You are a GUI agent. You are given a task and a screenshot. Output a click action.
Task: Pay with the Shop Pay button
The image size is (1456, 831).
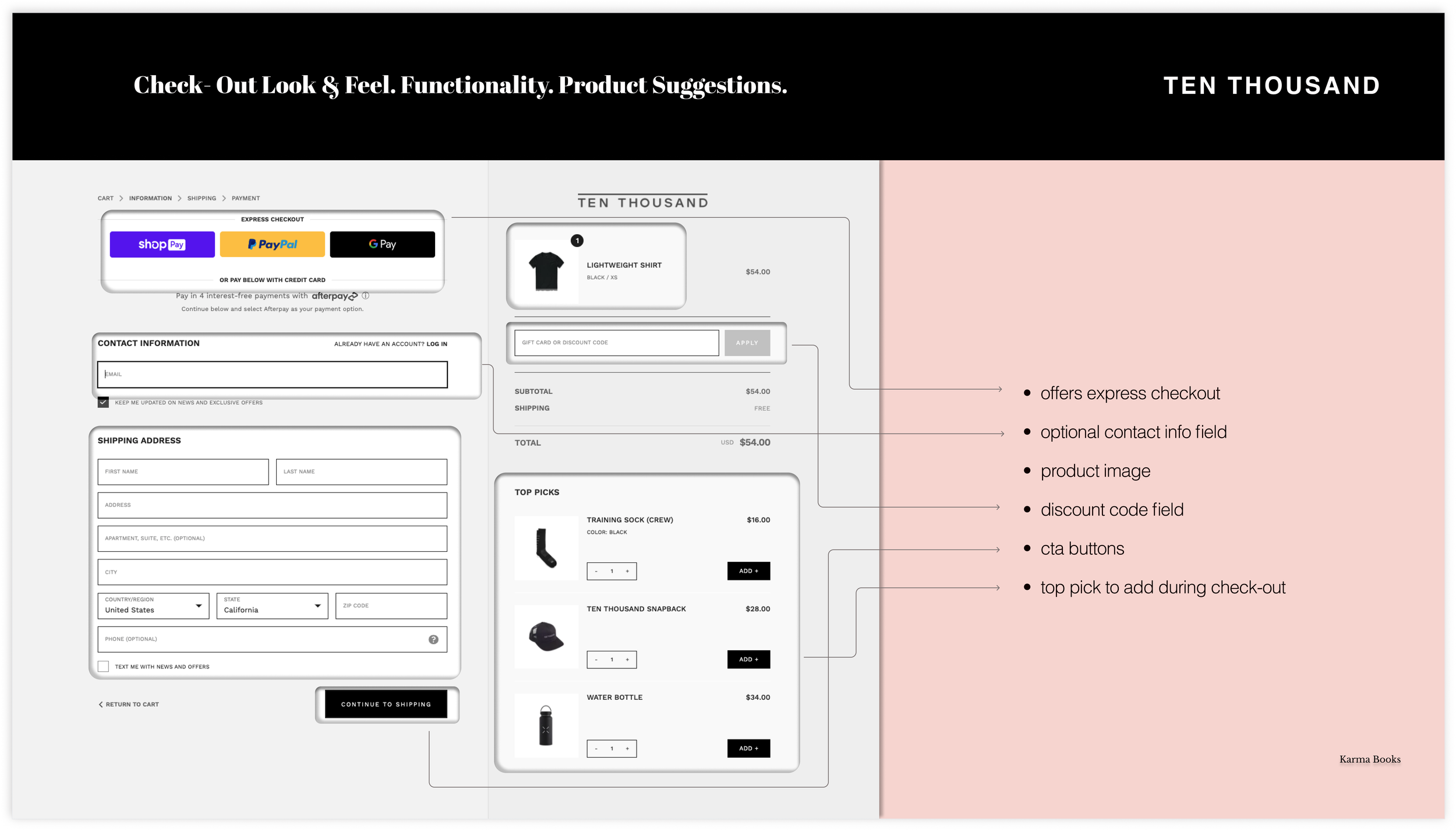[162, 244]
